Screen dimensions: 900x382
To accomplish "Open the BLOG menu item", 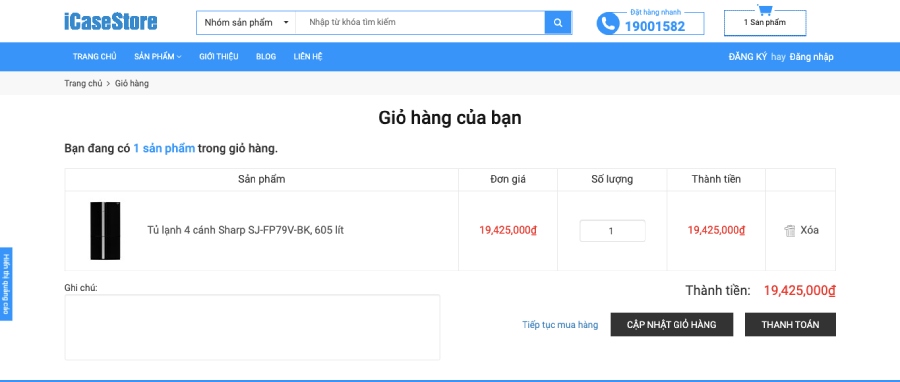I will pos(266,56).
